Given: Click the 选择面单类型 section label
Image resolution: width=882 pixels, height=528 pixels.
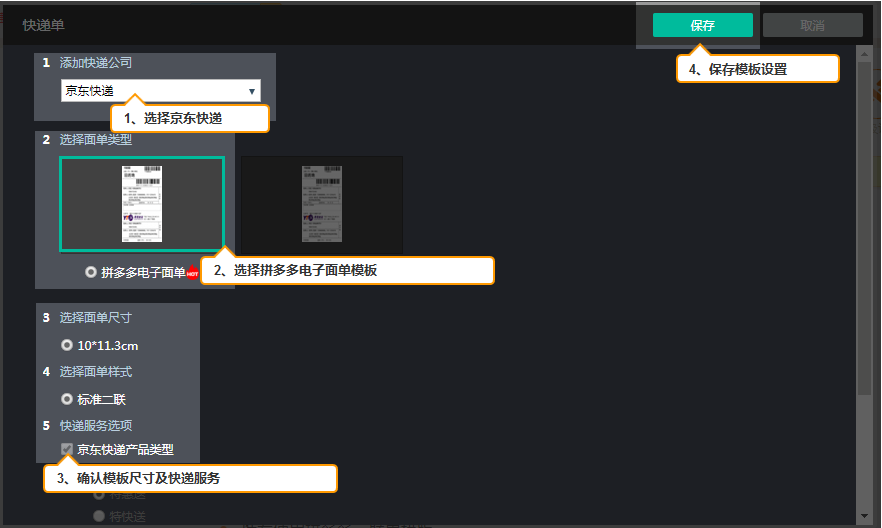Looking at the screenshot, I should pyautogui.click(x=96, y=139).
